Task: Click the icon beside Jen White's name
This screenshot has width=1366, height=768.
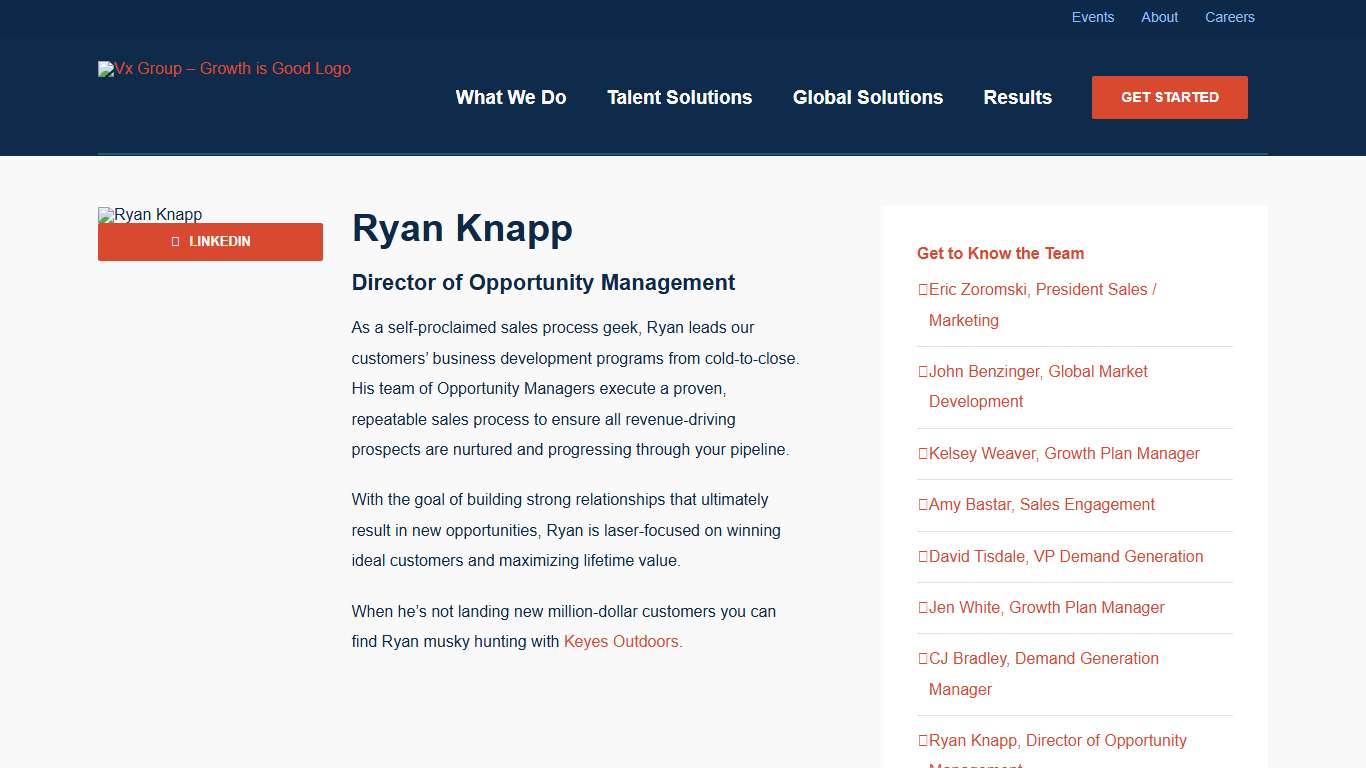Action: (921, 607)
